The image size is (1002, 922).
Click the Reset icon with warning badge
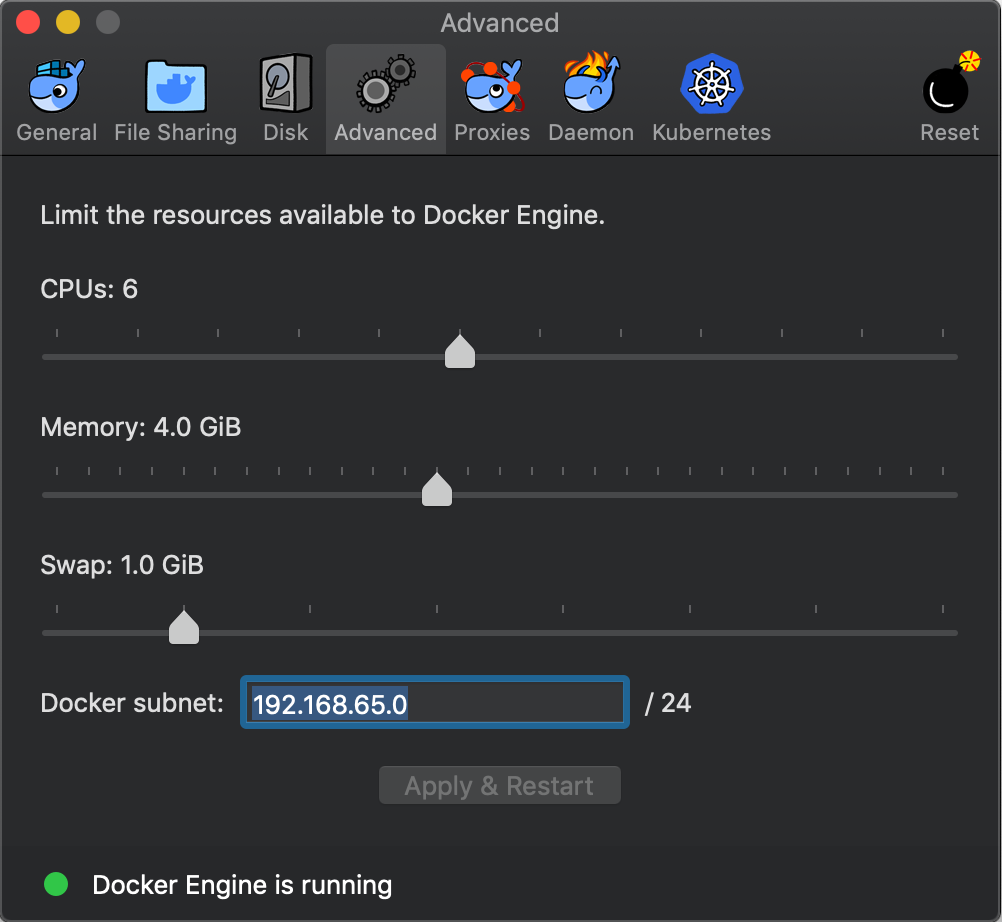coord(948,90)
